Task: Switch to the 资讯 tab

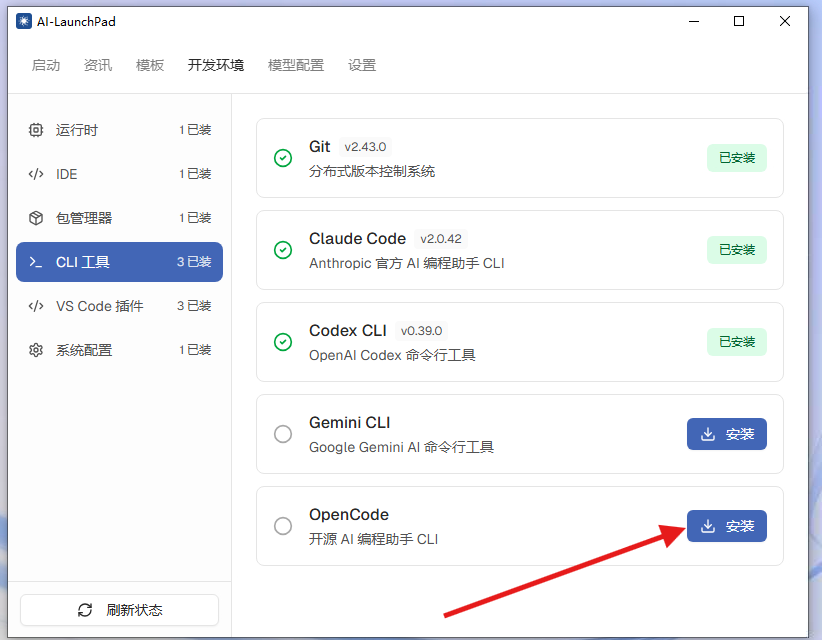Action: pyautogui.click(x=98, y=65)
